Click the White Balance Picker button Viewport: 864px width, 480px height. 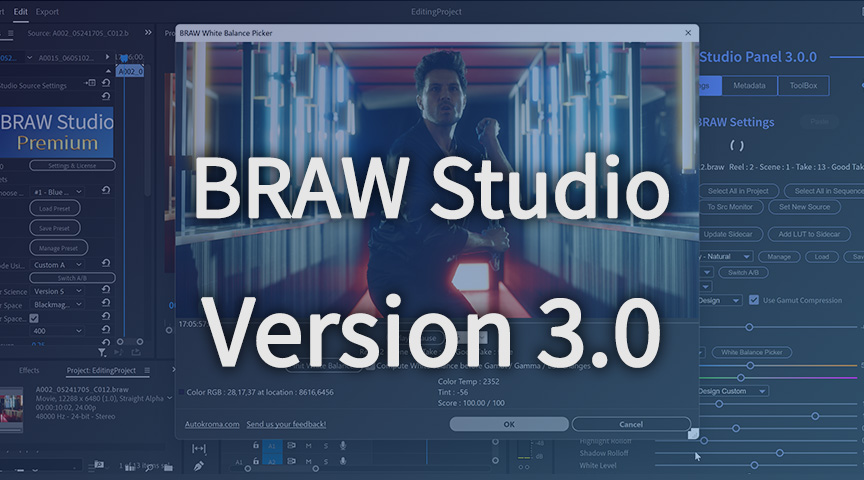coord(752,352)
